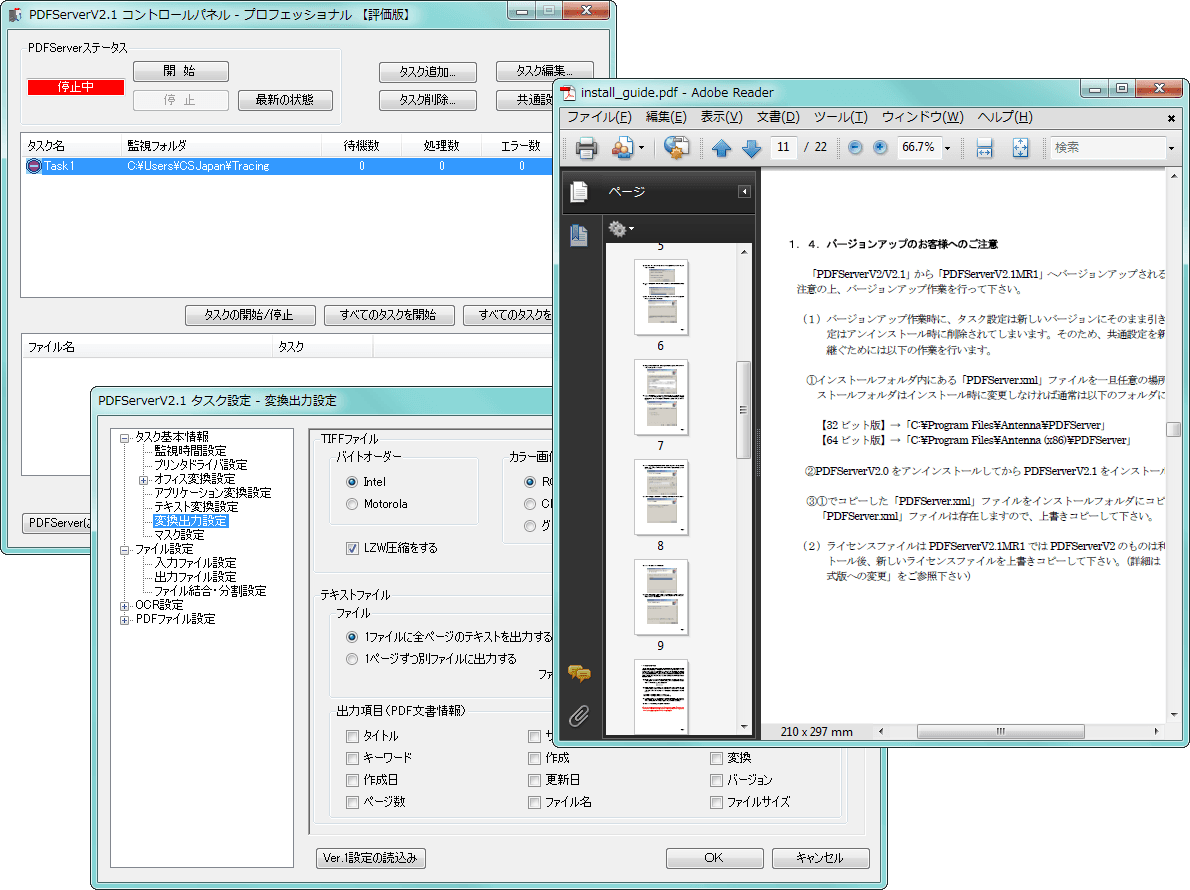Click the zoom out minus icon

pyautogui.click(x=855, y=147)
